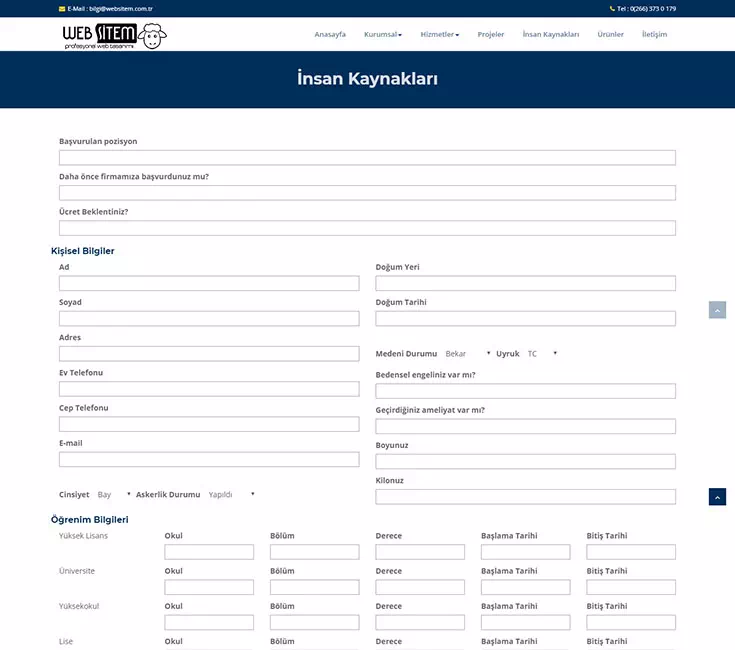Click the Yüksek Lisans Başlama Tarihi field
The height and width of the screenshot is (650, 735).
click(x=525, y=552)
